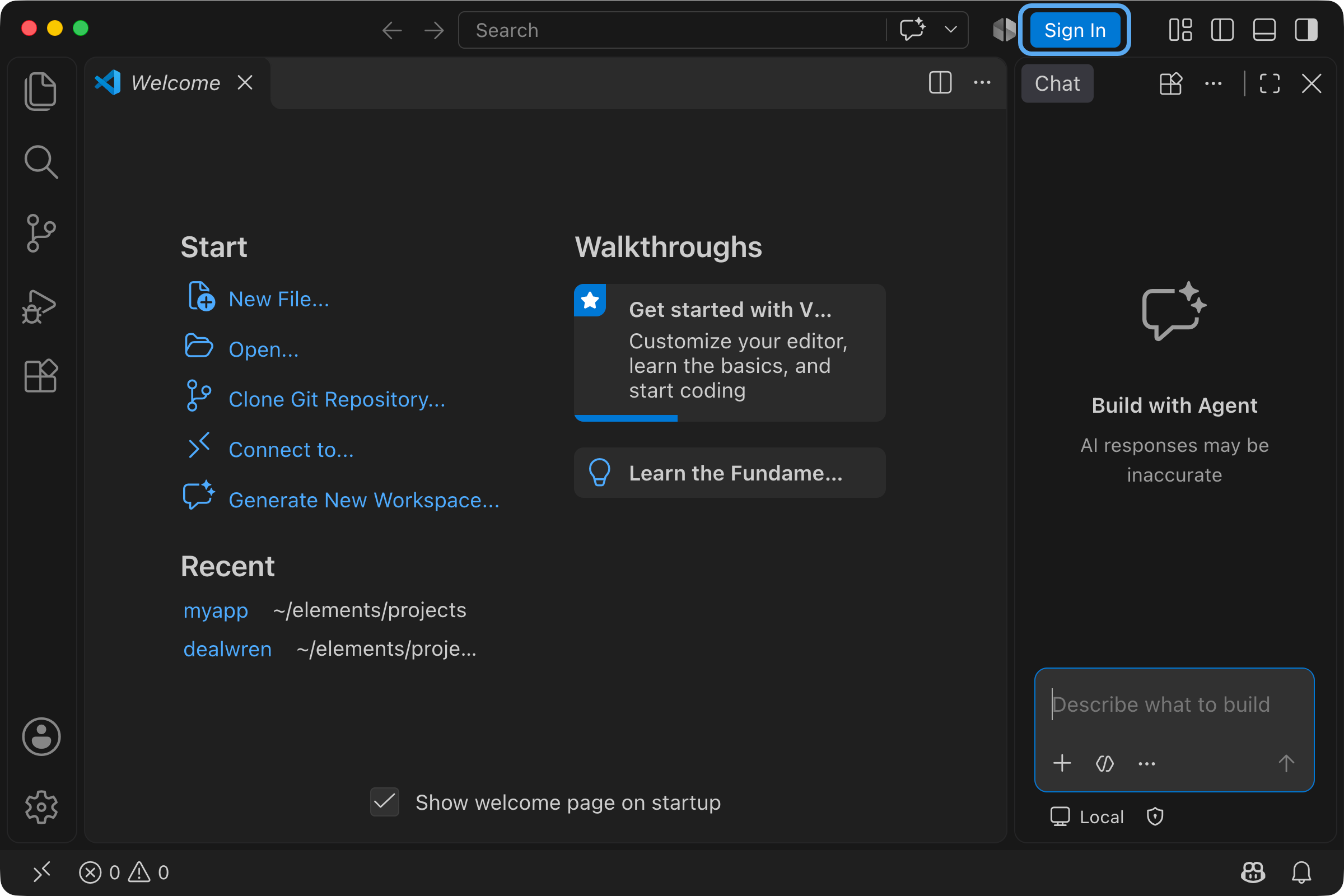Click the Copilot status icon in status bar

[1253, 872]
